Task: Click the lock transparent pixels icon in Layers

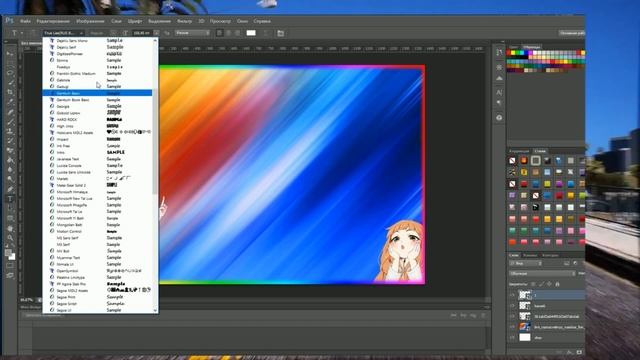Action: tap(533, 284)
